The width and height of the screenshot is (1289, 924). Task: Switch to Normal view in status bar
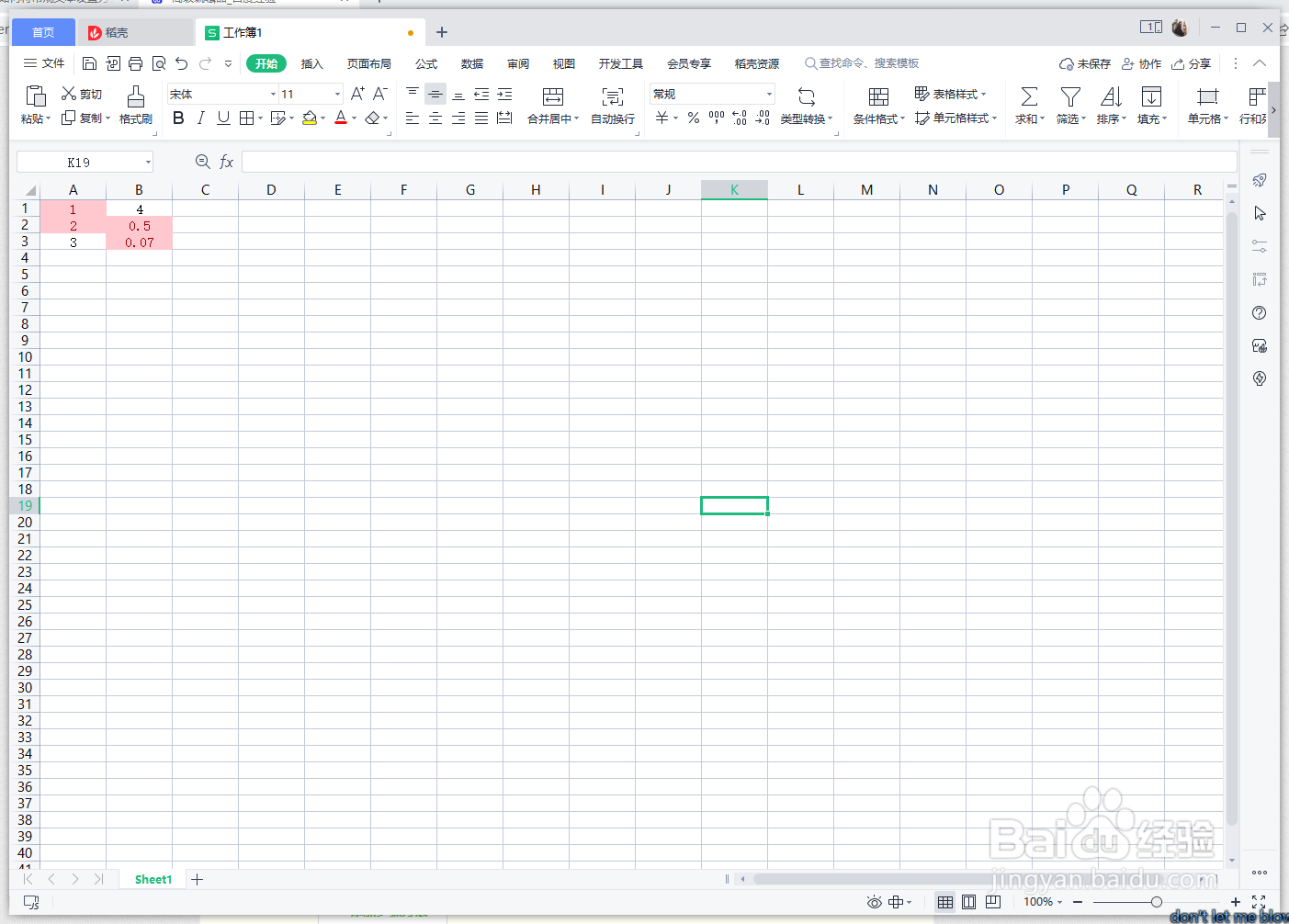[944, 902]
